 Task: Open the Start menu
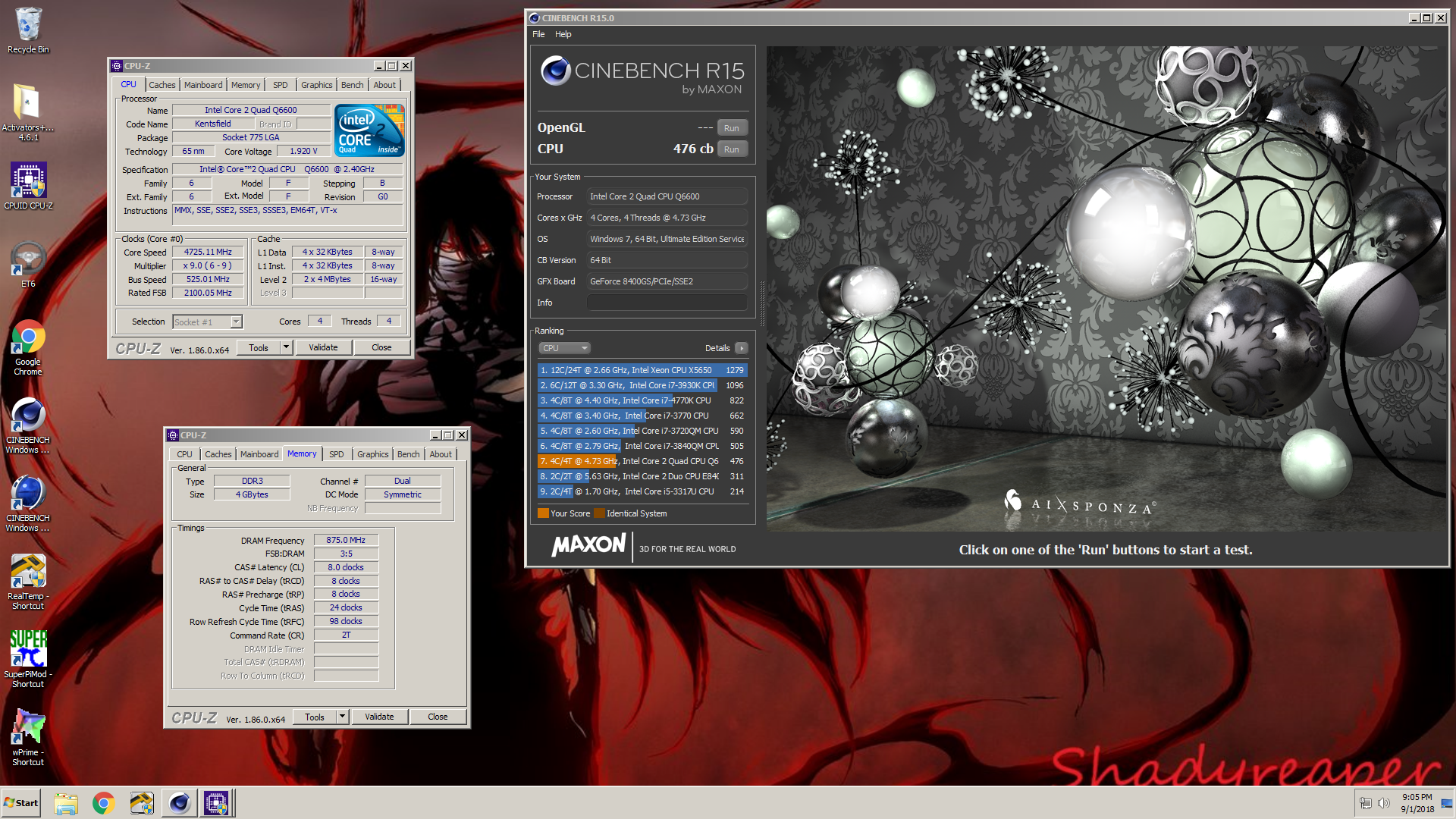pyautogui.click(x=21, y=803)
